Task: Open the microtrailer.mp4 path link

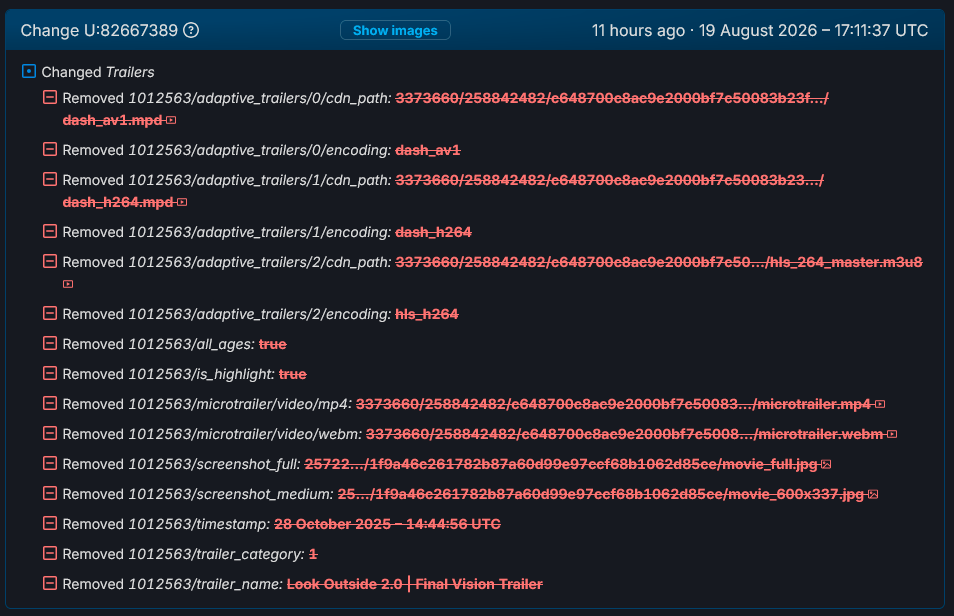Action: 613,404
